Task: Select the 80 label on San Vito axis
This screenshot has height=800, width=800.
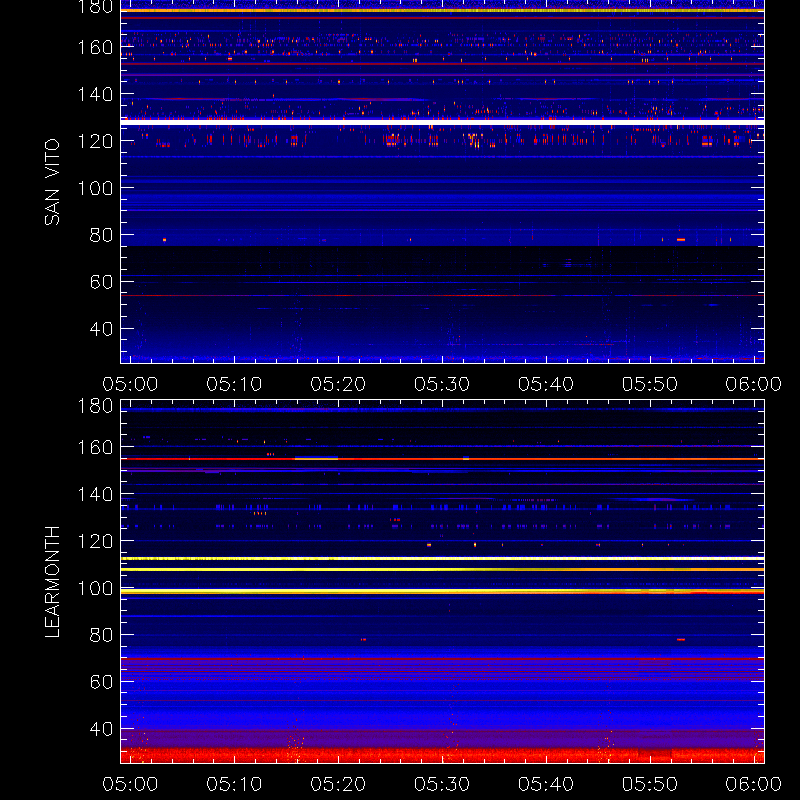Action: (101, 235)
